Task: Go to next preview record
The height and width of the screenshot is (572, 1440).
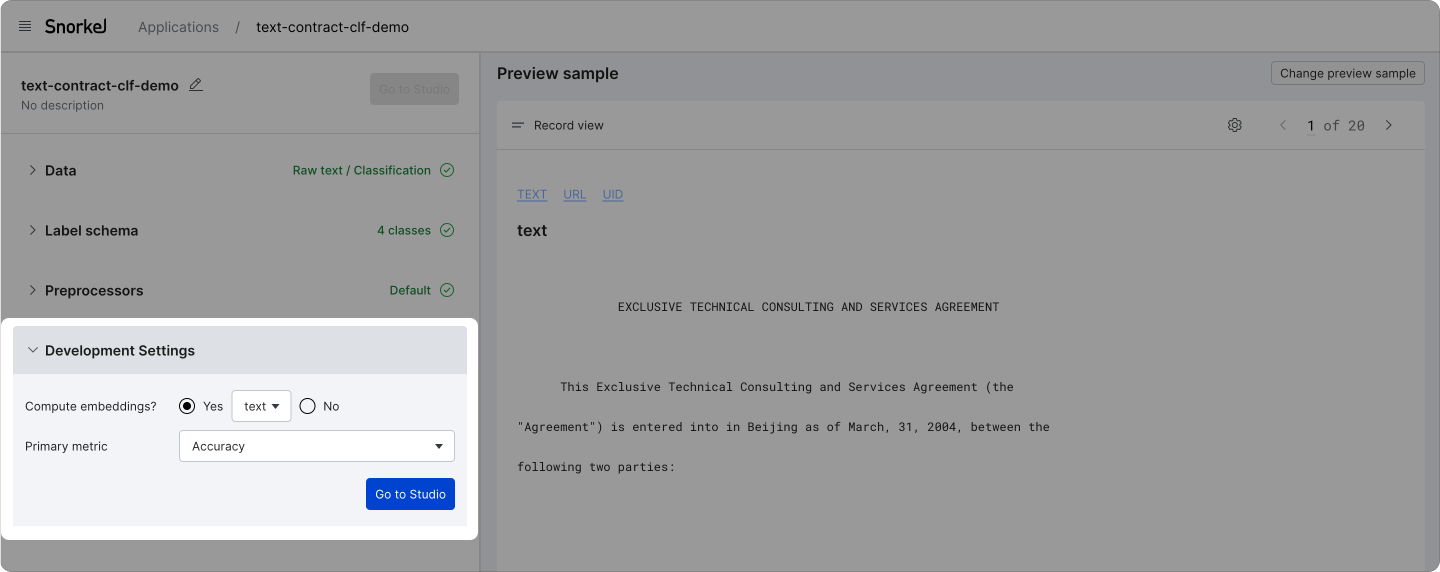Action: (x=1388, y=125)
